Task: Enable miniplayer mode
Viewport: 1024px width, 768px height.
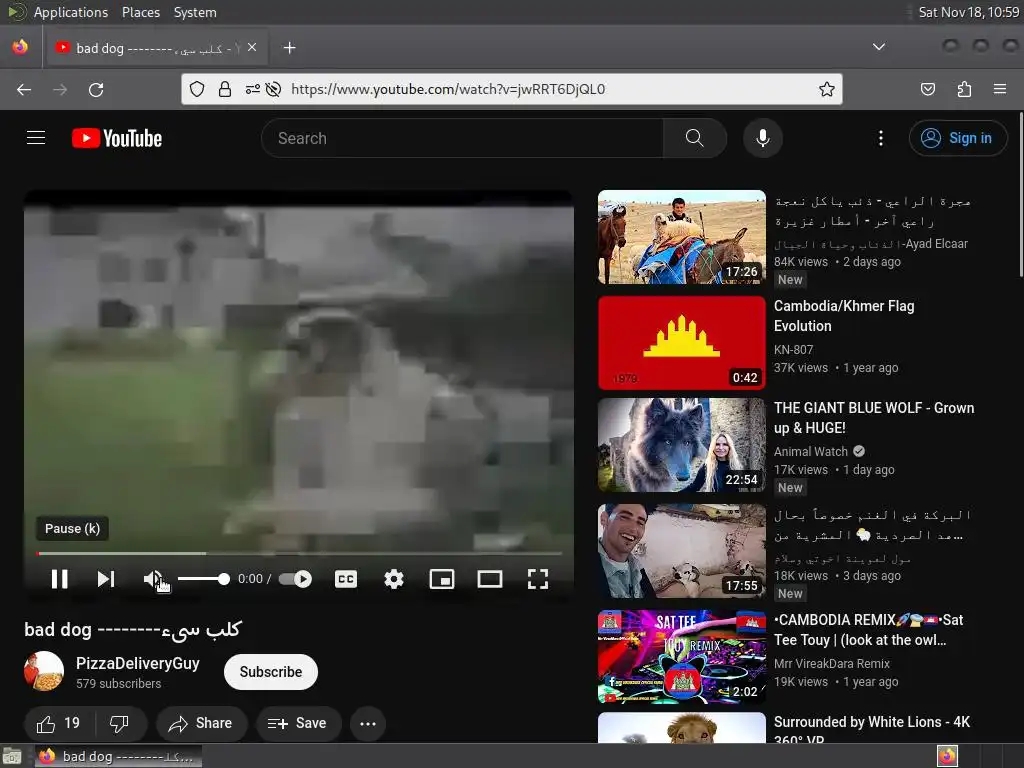Action: [442, 579]
